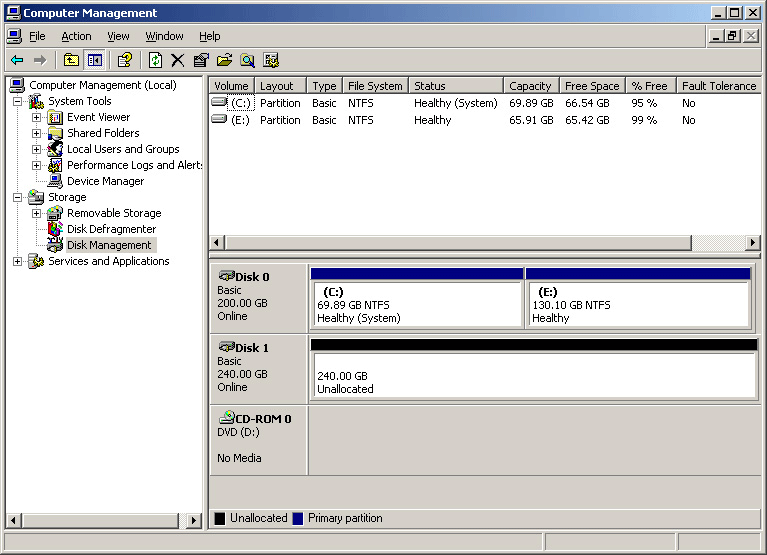The height and width of the screenshot is (555, 767).
Task: Sort by Capacity column header
Action: [x=531, y=86]
